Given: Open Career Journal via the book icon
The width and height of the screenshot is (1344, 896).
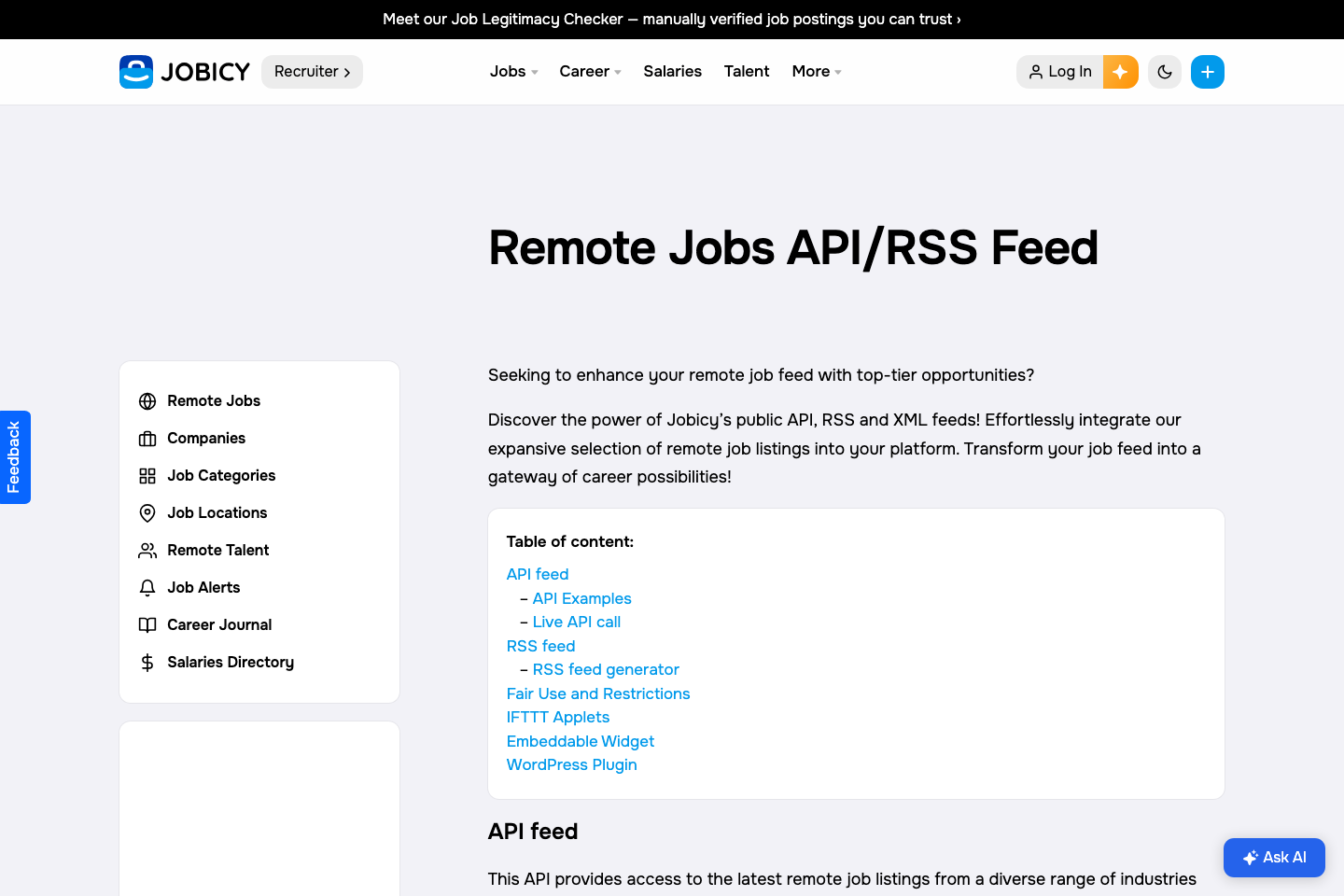Looking at the screenshot, I should pyautogui.click(x=147, y=624).
